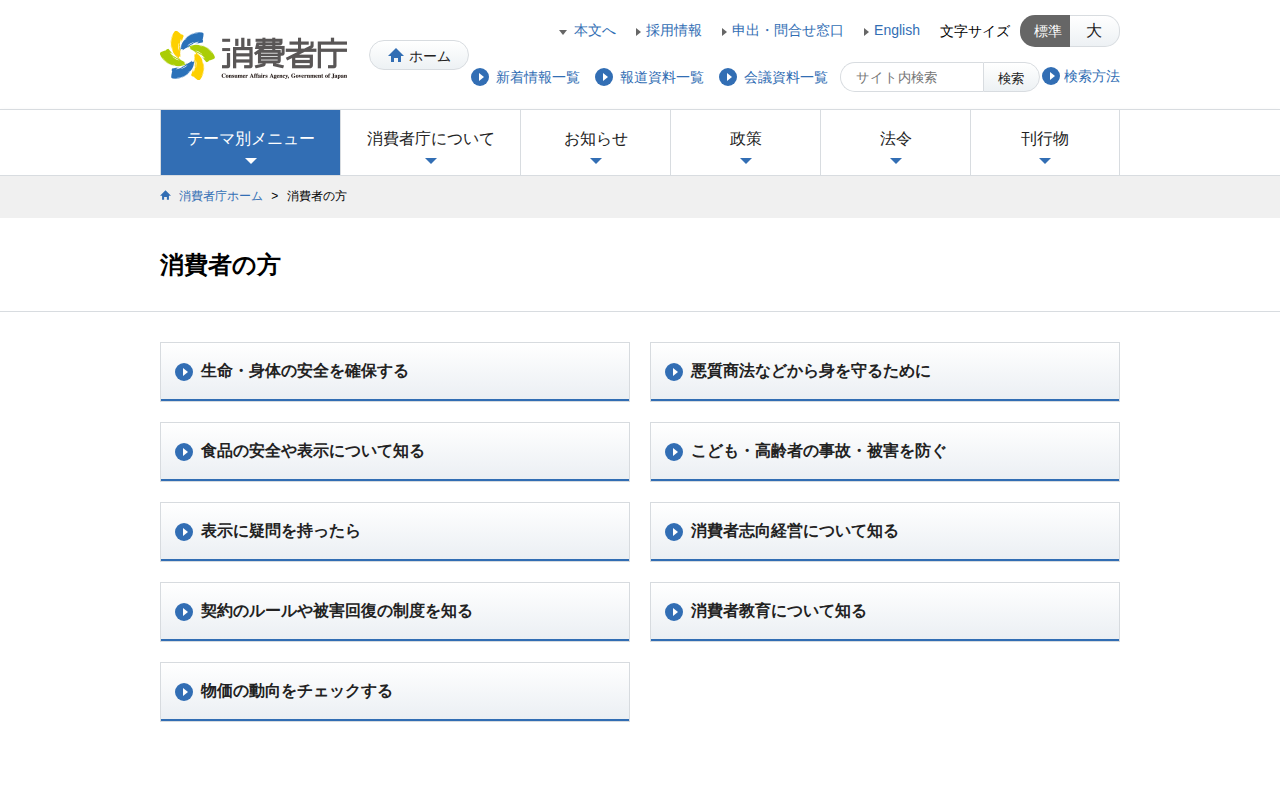The image size is (1280, 800).
Task: Click arrow icon of 消費者志向経営について知る
Action: point(674,532)
